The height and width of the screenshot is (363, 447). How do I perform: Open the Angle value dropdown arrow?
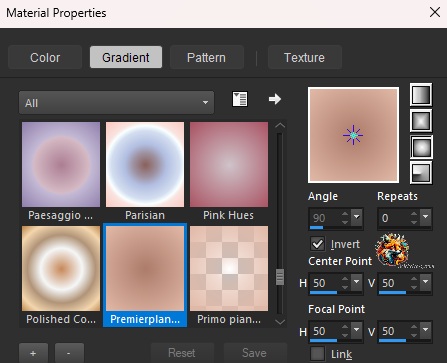(x=357, y=217)
